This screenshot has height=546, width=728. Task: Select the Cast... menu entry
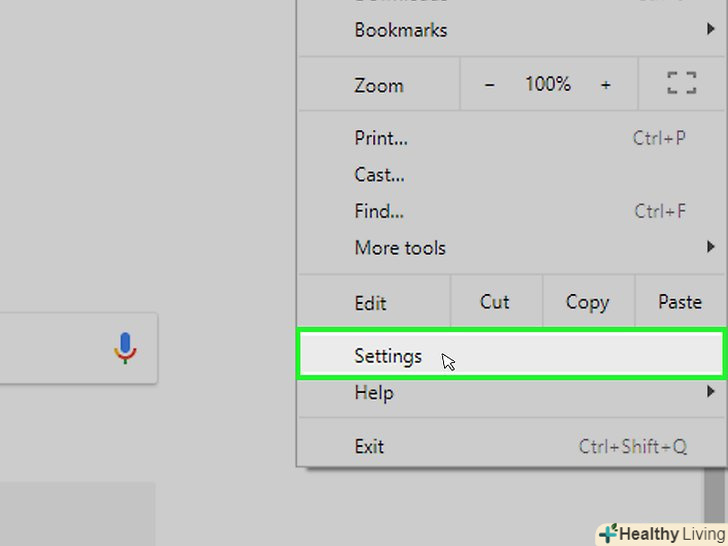tap(380, 175)
